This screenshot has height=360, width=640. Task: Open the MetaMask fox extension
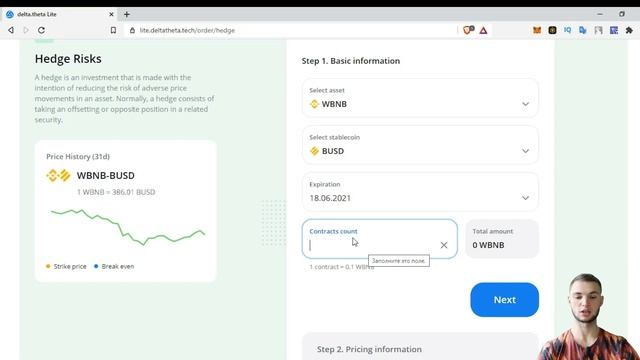(x=537, y=30)
